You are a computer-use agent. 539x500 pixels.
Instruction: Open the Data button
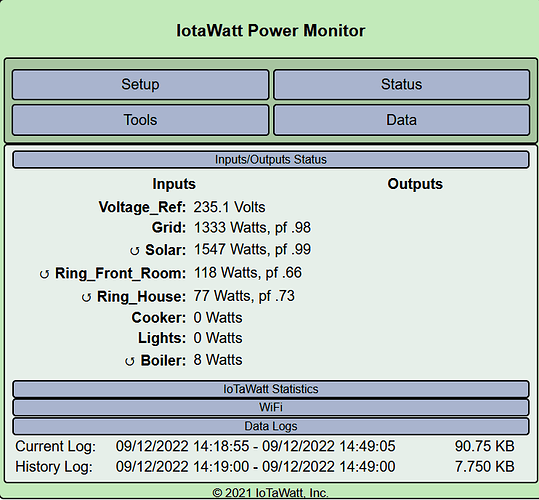(x=402, y=120)
